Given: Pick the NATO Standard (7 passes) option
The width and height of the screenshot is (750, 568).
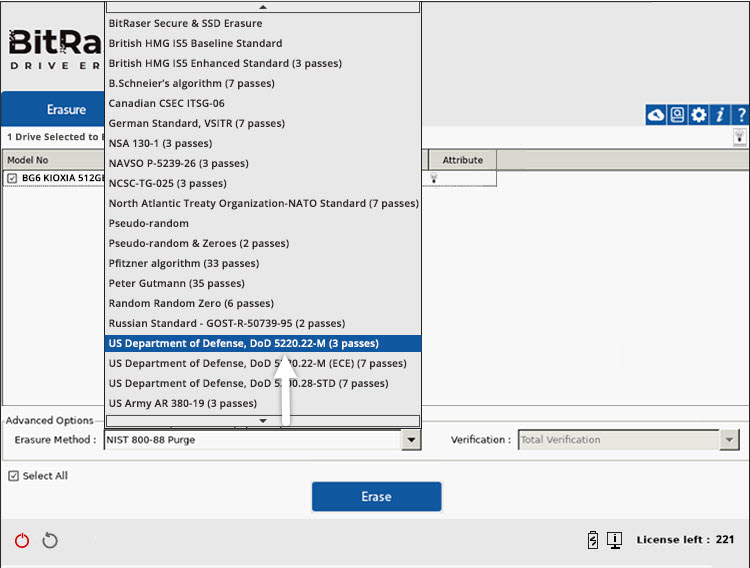Looking at the screenshot, I should [263, 204].
